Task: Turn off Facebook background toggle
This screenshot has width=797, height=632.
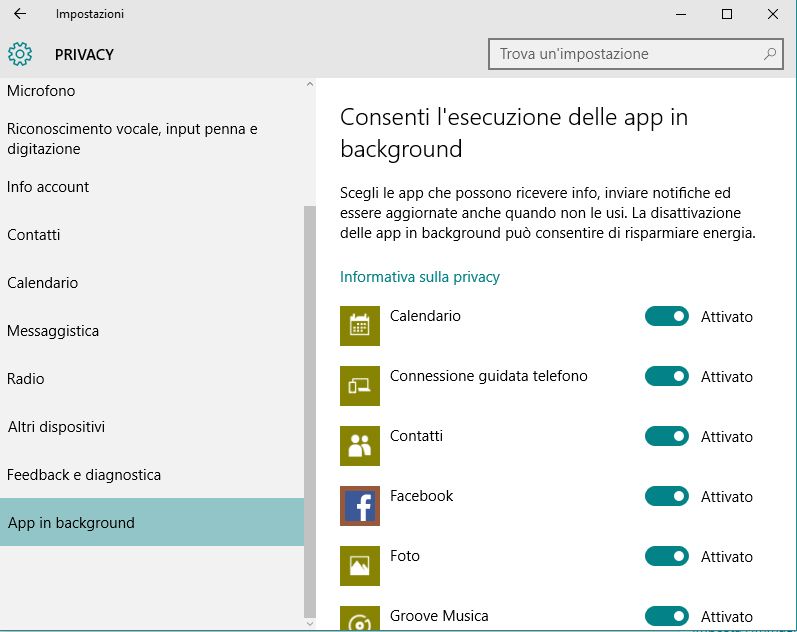Action: (666, 497)
